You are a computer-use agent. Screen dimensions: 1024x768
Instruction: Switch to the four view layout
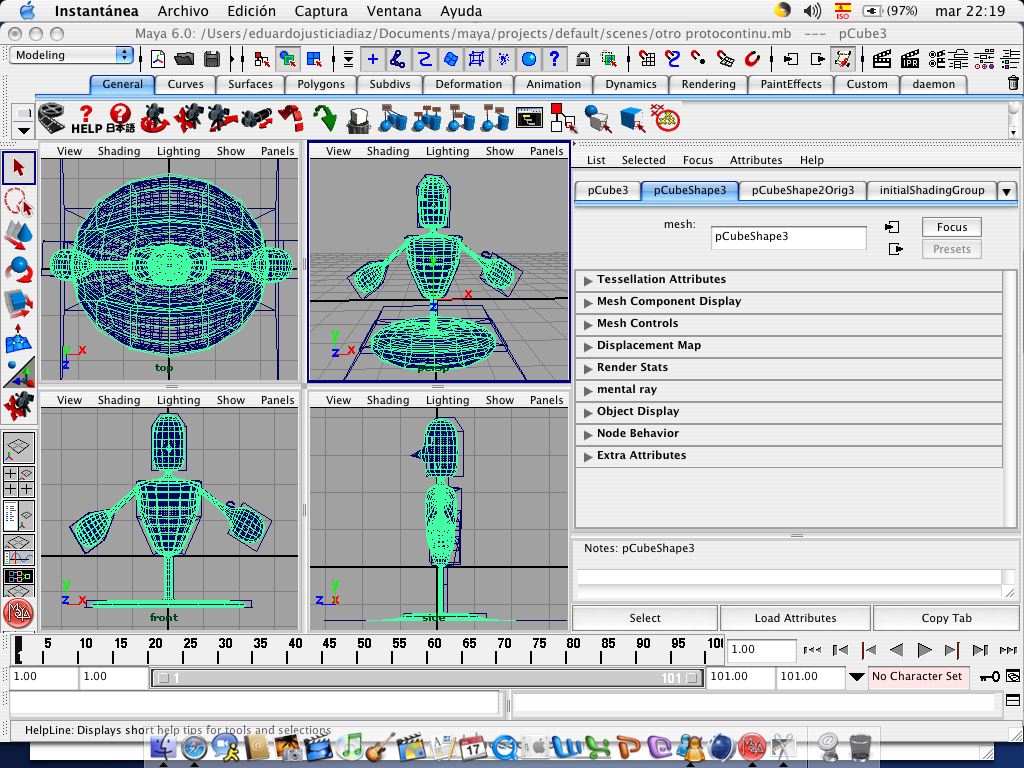[x=18, y=481]
